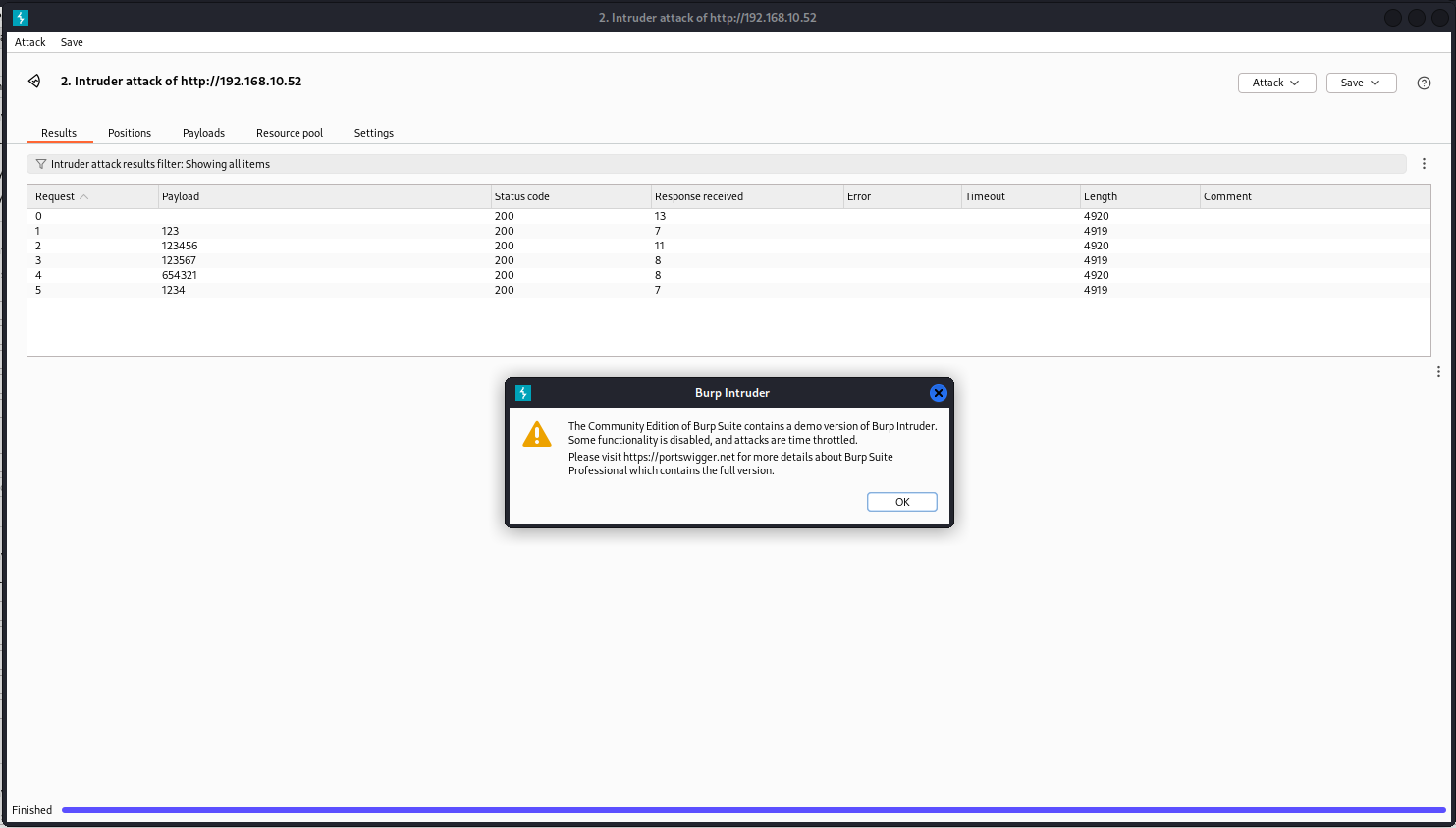Sort by the Length column header
Image resolution: width=1456 pixels, height=828 pixels.
1140,196
